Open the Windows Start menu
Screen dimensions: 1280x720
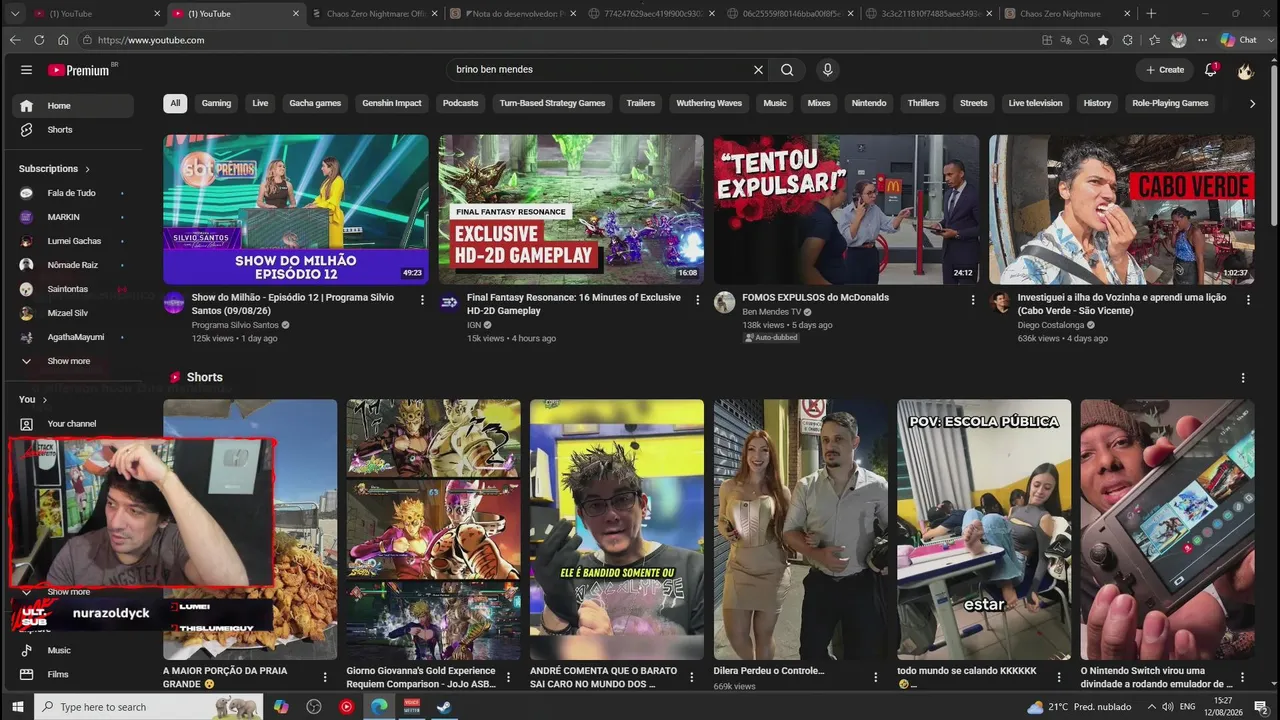point(17,707)
